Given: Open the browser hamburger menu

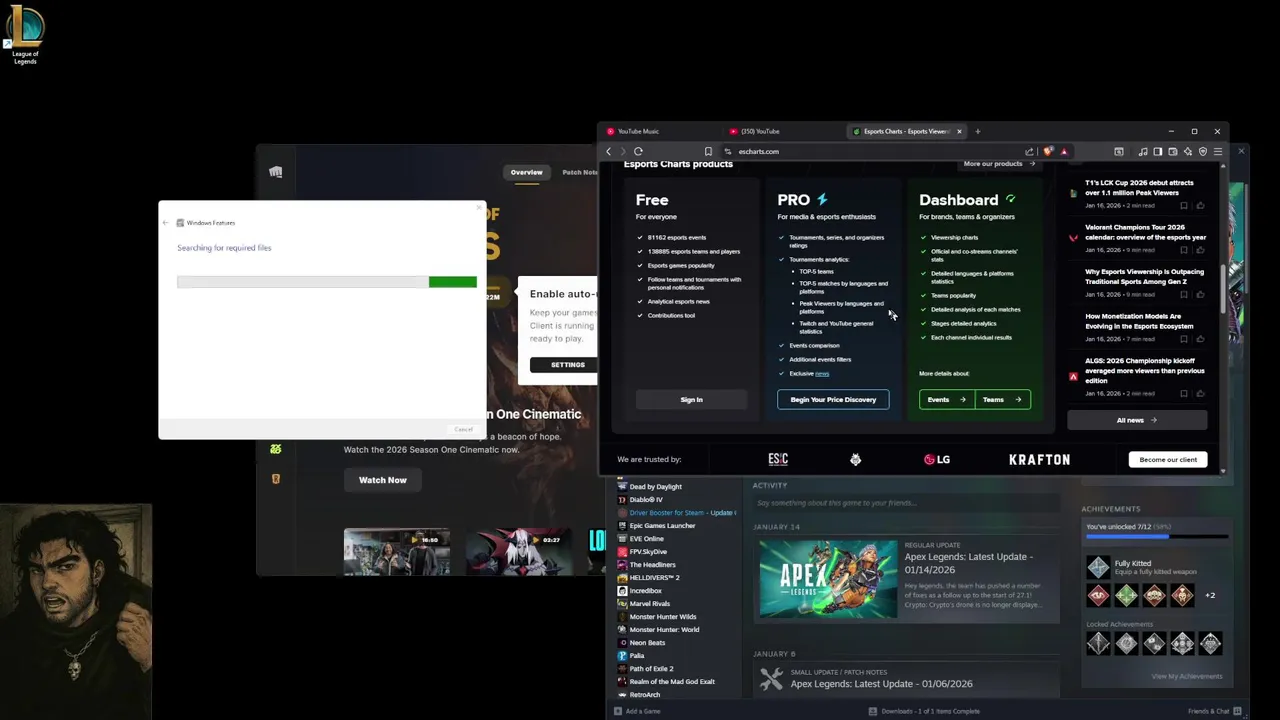Looking at the screenshot, I should pyautogui.click(x=1217, y=151).
